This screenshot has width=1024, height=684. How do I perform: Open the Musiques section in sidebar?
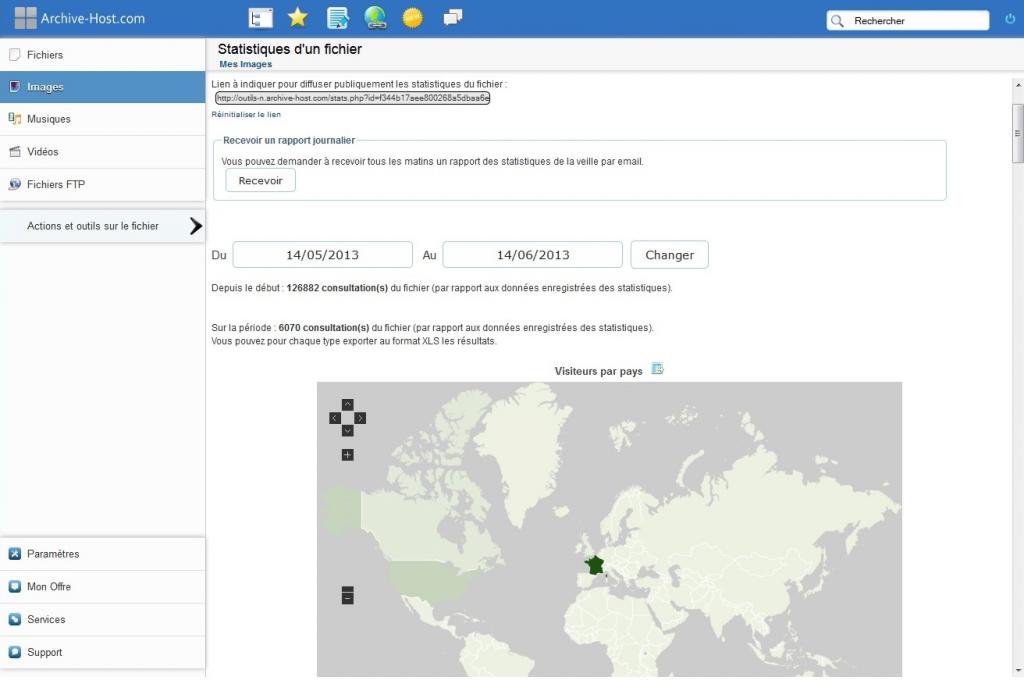pos(49,119)
